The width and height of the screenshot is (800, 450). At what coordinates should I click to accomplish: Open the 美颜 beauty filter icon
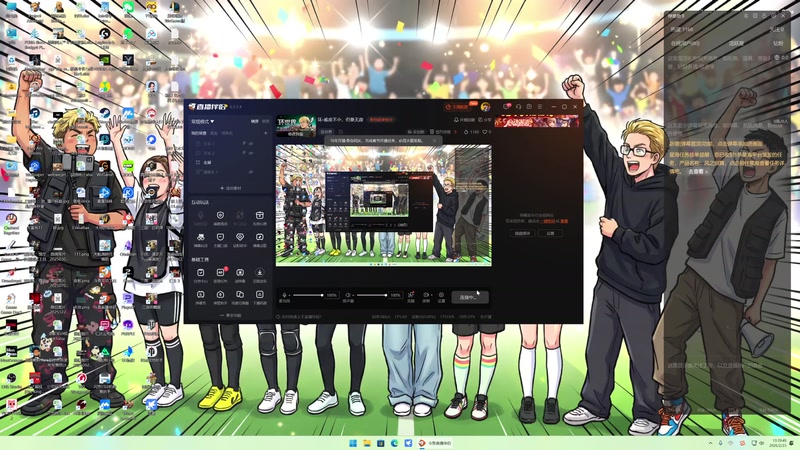[x=411, y=296]
